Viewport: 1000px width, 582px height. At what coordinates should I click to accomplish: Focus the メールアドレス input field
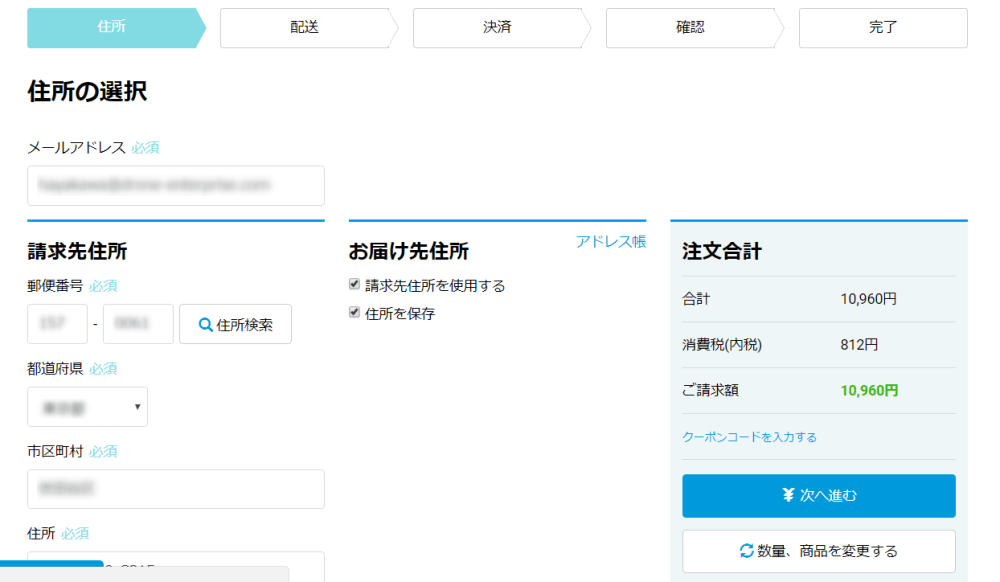(x=176, y=186)
